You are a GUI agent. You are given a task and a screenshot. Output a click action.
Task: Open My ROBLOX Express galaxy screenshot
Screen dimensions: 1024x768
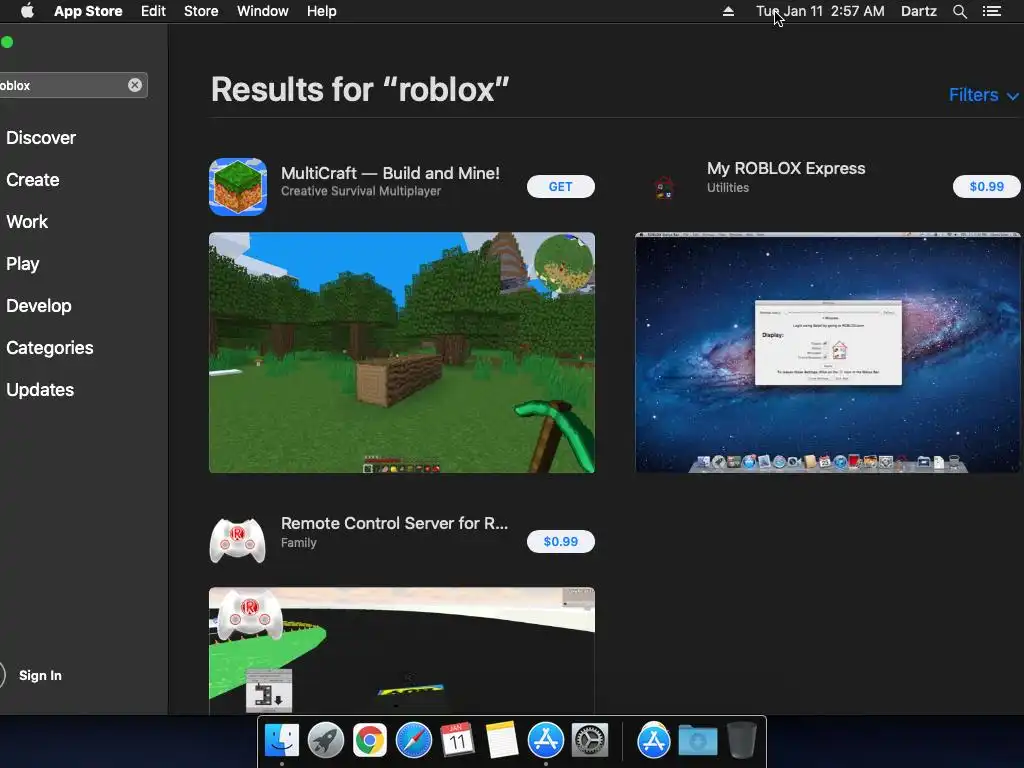[828, 353]
